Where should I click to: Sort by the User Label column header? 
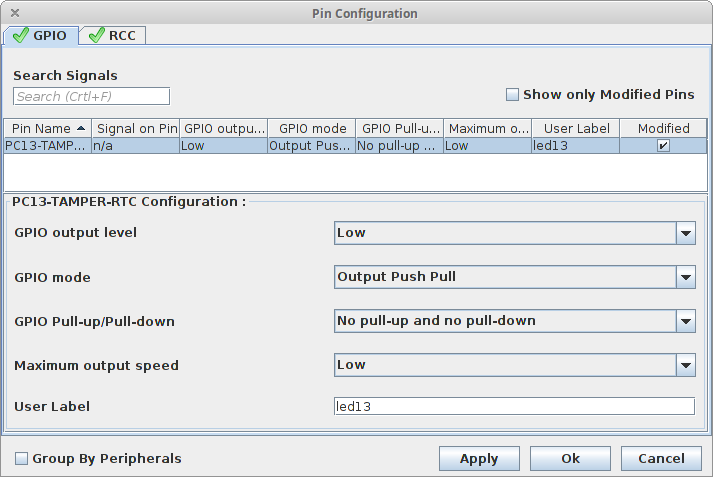(576, 129)
